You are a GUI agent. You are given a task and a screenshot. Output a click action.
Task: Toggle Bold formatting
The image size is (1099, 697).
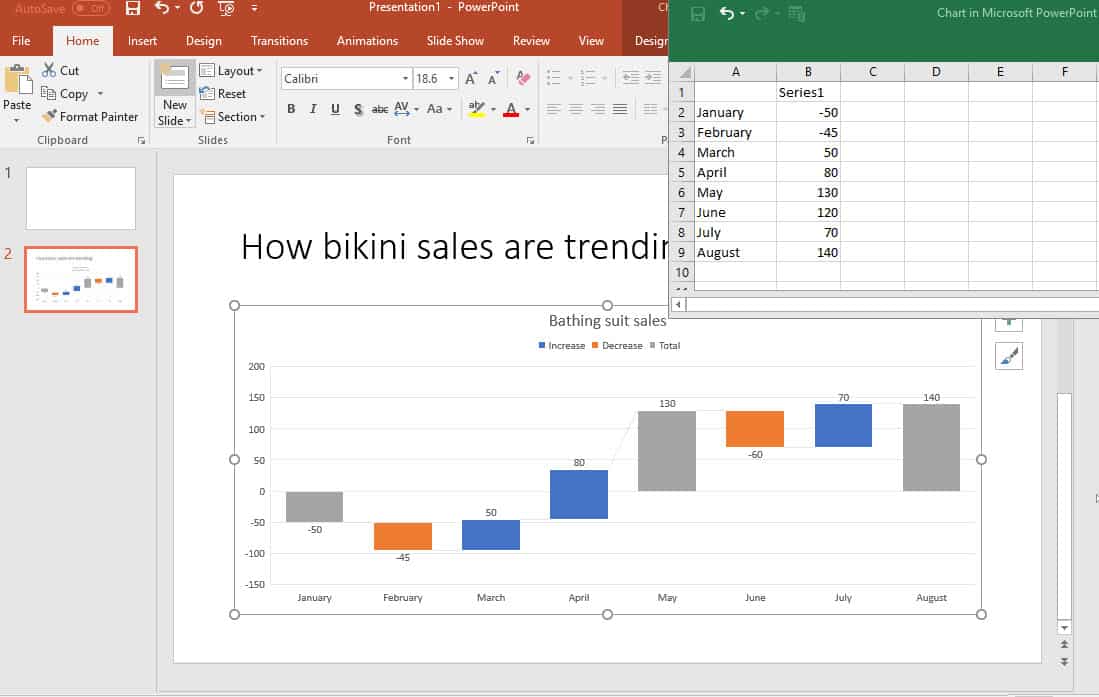(291, 109)
